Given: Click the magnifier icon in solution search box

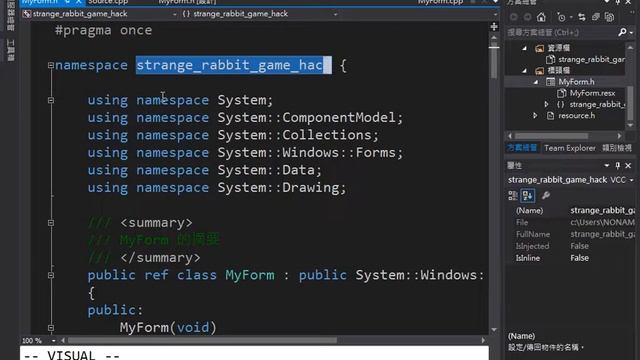Looking at the screenshot, I should (x=622, y=32).
